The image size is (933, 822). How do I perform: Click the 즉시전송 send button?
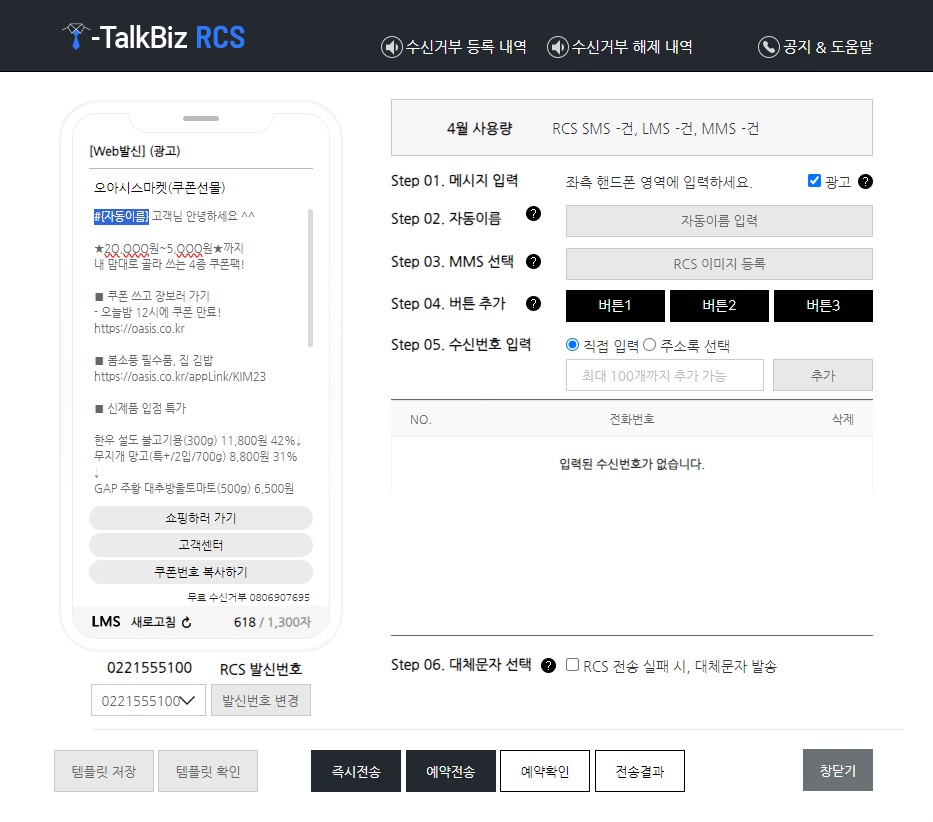click(x=355, y=770)
